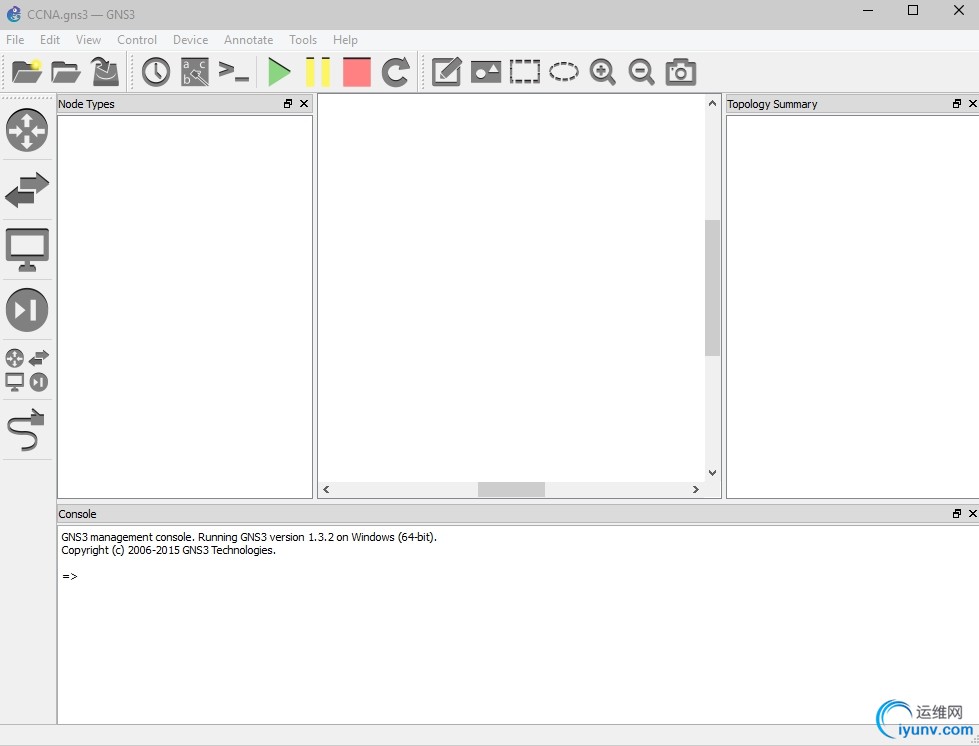979x746 pixels.
Task: Close the Topology Summary panel
Action: [973, 104]
